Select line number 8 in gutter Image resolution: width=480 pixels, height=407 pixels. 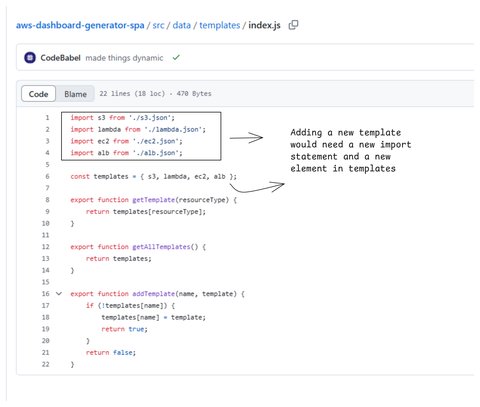47,200
